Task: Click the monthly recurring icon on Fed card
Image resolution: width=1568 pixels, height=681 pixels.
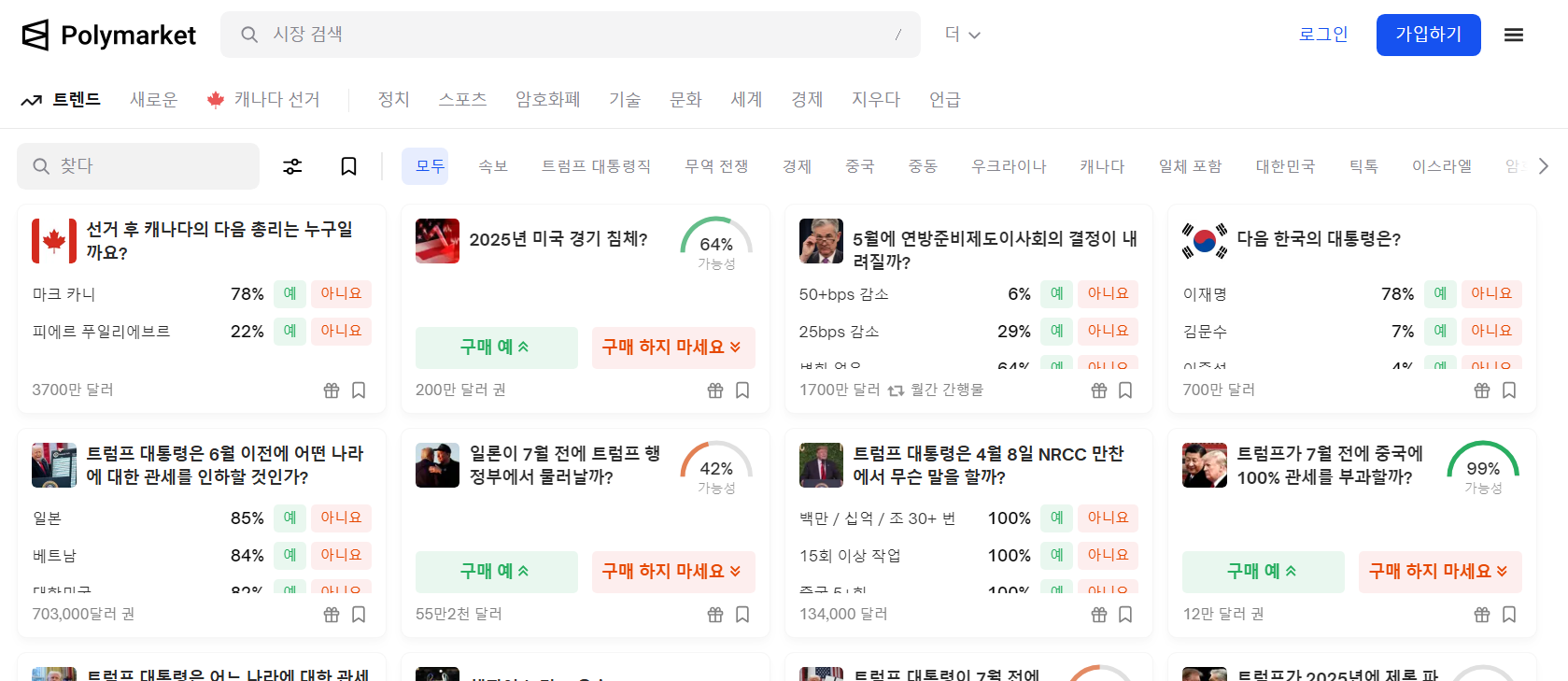Action: click(896, 390)
